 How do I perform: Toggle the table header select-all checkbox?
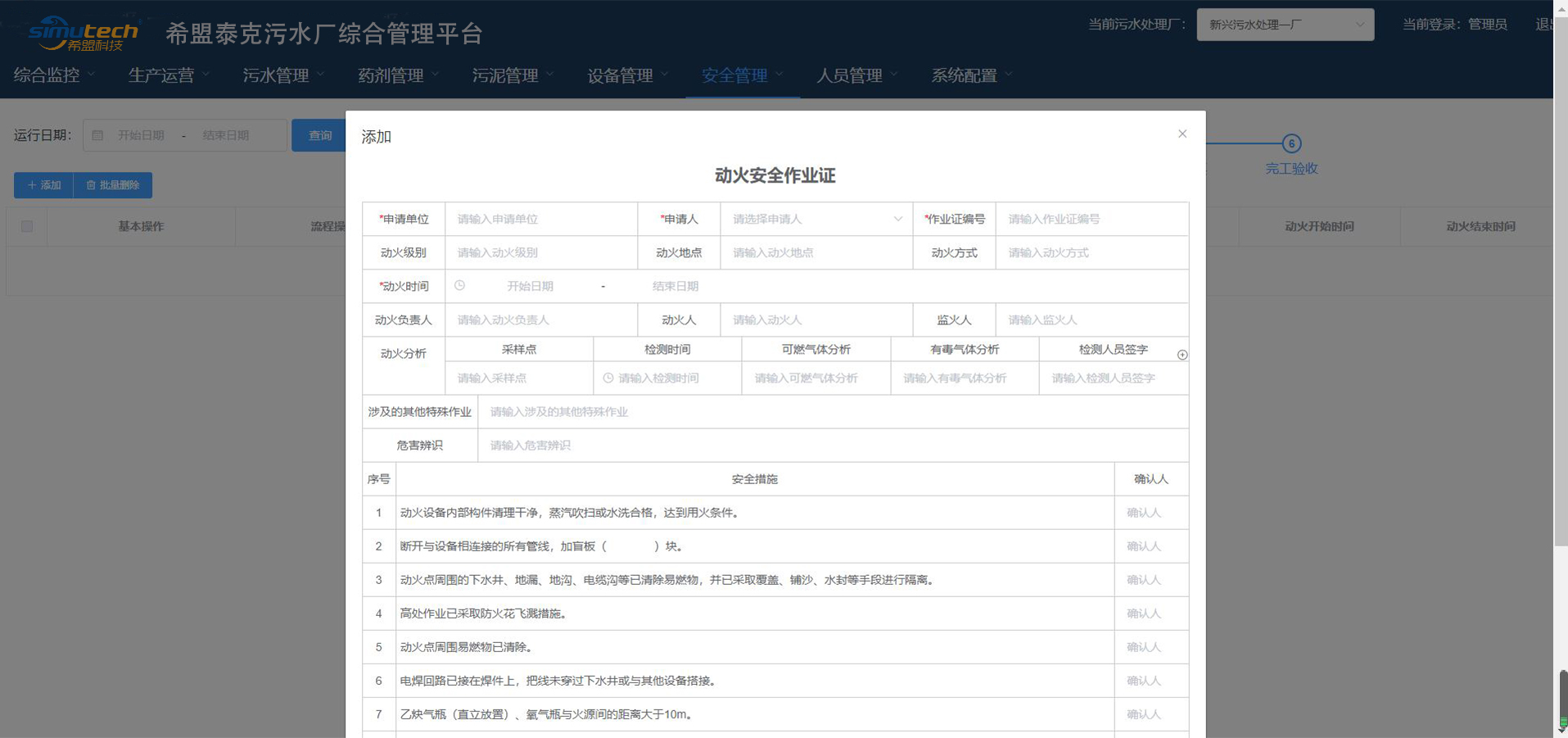[x=27, y=226]
